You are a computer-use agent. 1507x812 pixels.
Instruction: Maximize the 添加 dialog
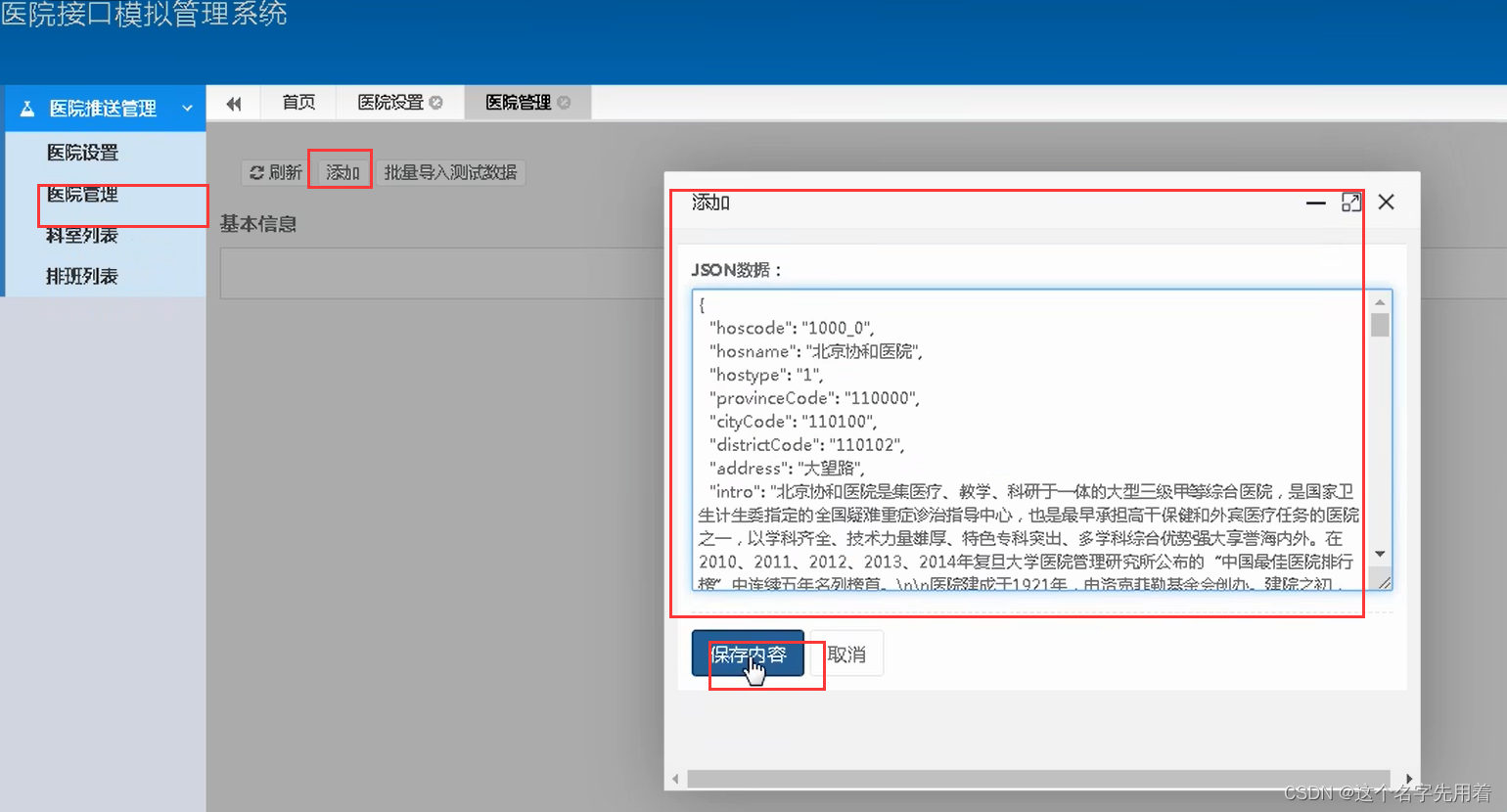pyautogui.click(x=1351, y=203)
